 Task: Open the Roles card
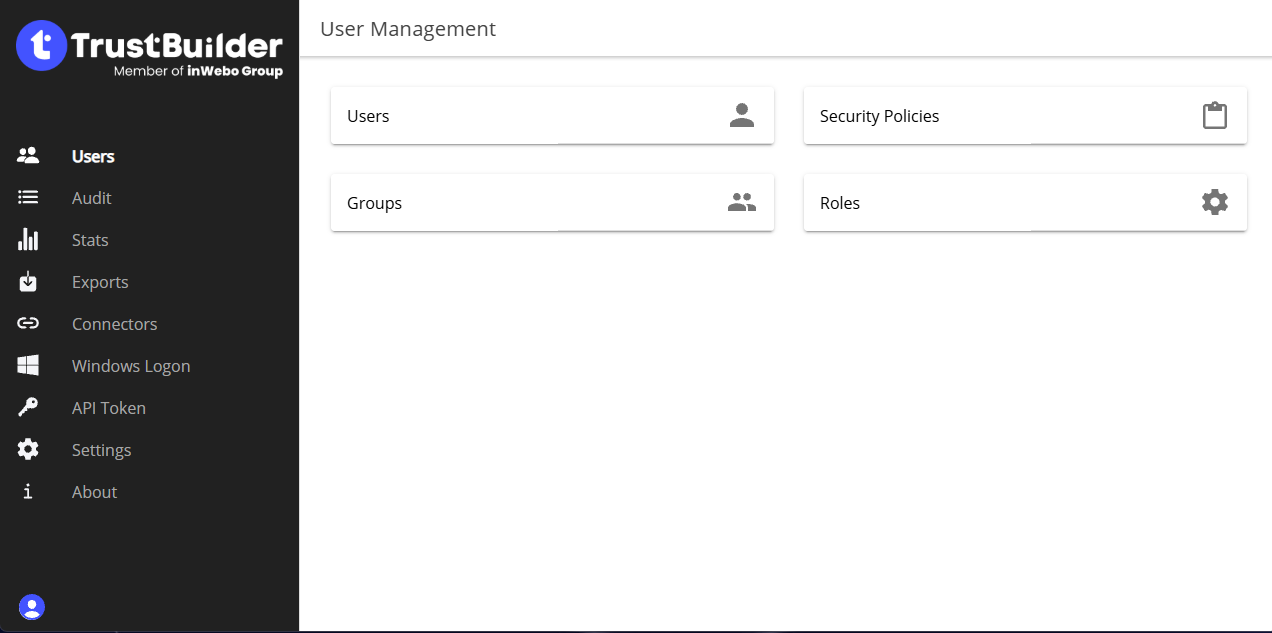coord(1025,203)
